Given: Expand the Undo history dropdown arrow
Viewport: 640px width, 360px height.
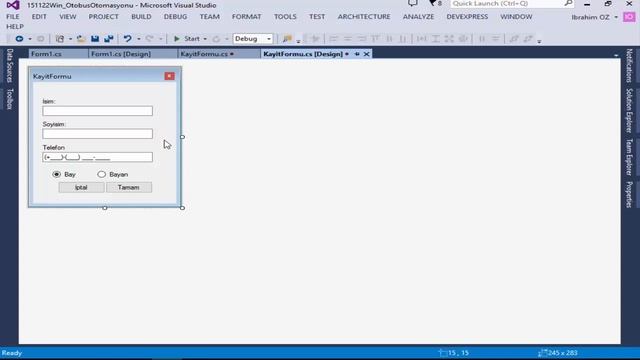Looking at the screenshot, I should pyautogui.click(x=139, y=39).
